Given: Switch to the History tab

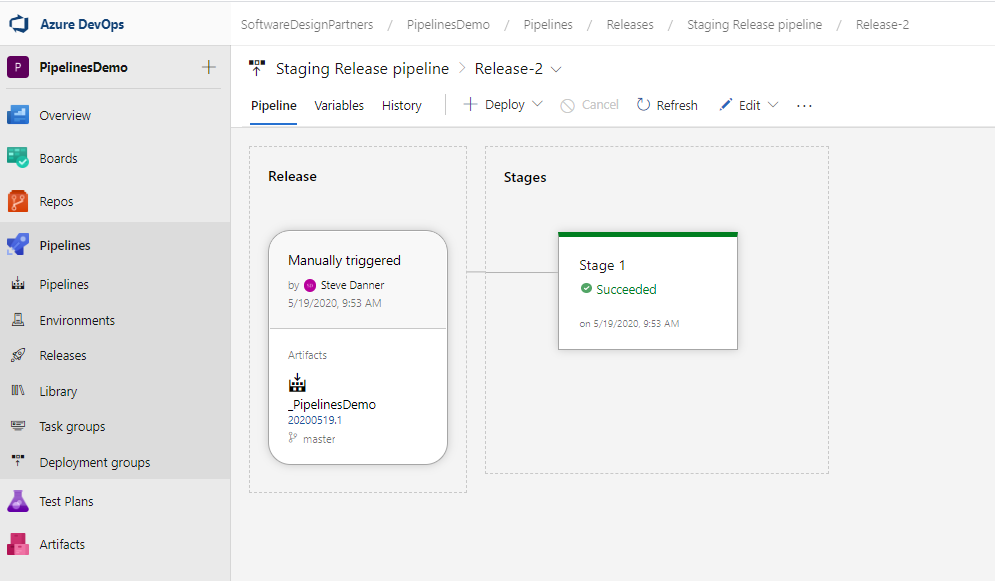Looking at the screenshot, I should pos(401,105).
